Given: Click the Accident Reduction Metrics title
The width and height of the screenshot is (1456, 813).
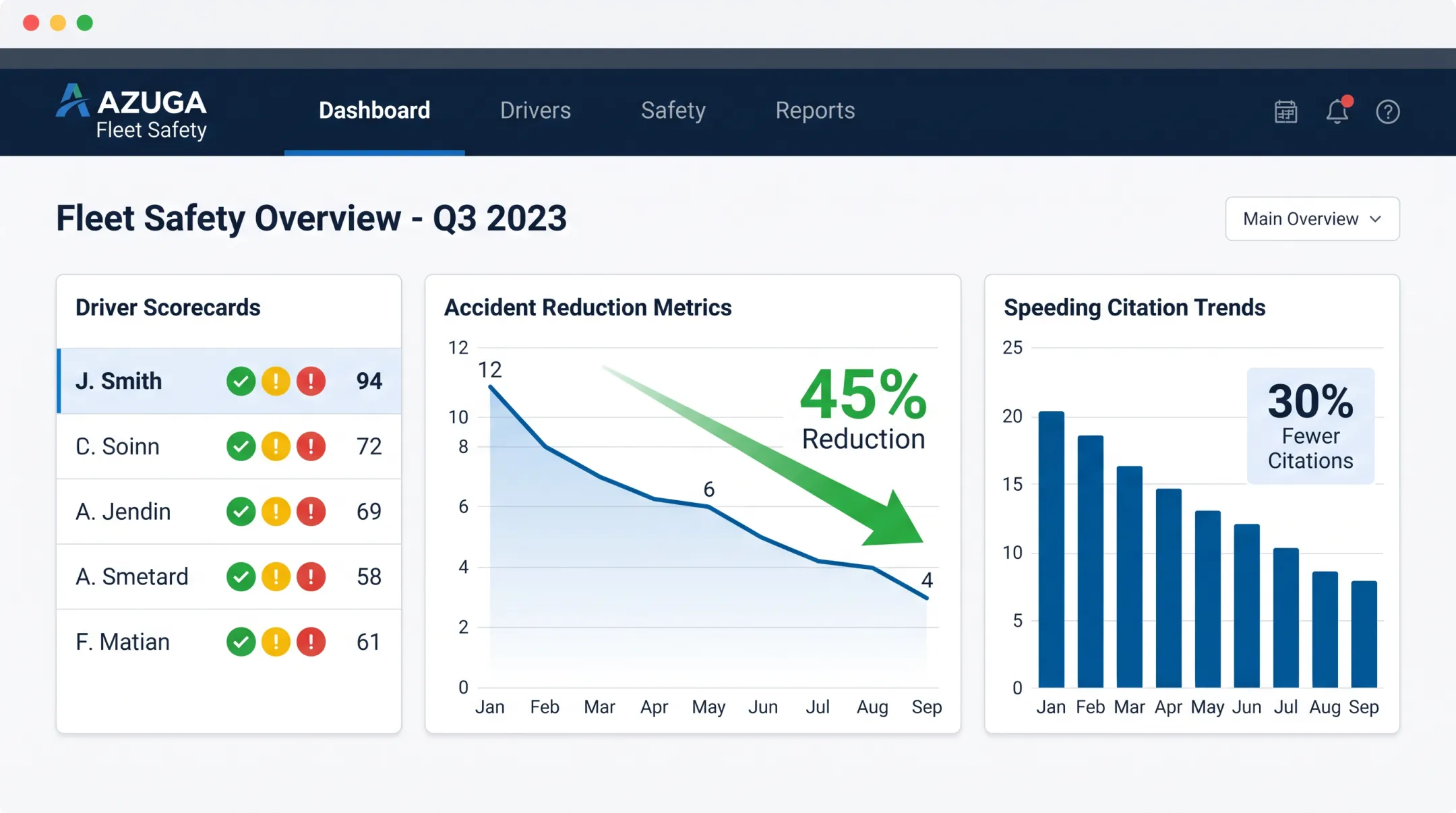Looking at the screenshot, I should tap(587, 307).
